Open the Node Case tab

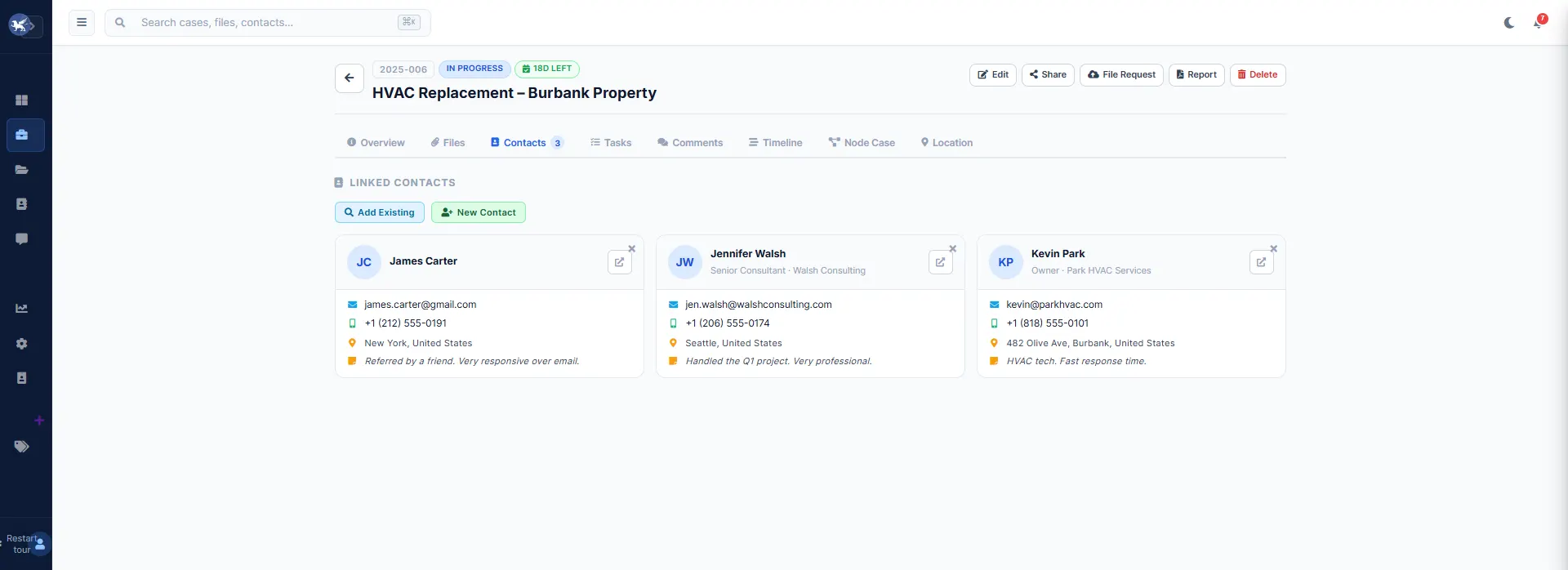click(x=862, y=143)
